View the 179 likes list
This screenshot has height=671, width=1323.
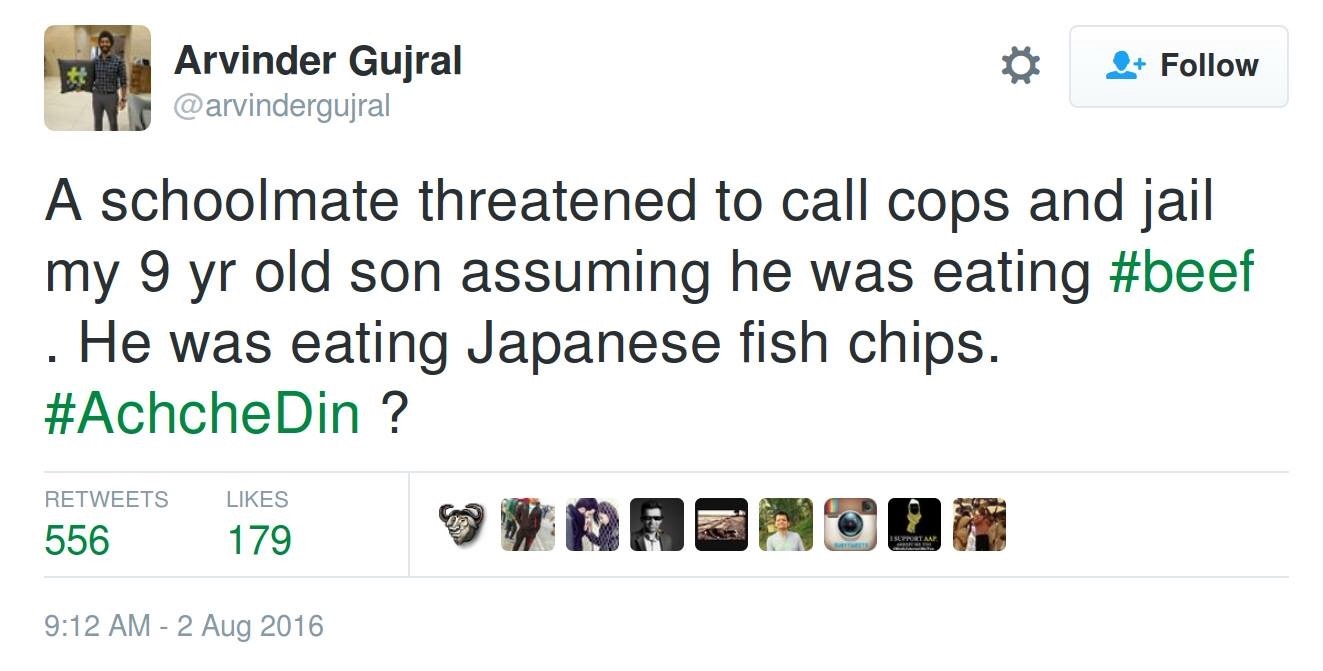tap(259, 540)
